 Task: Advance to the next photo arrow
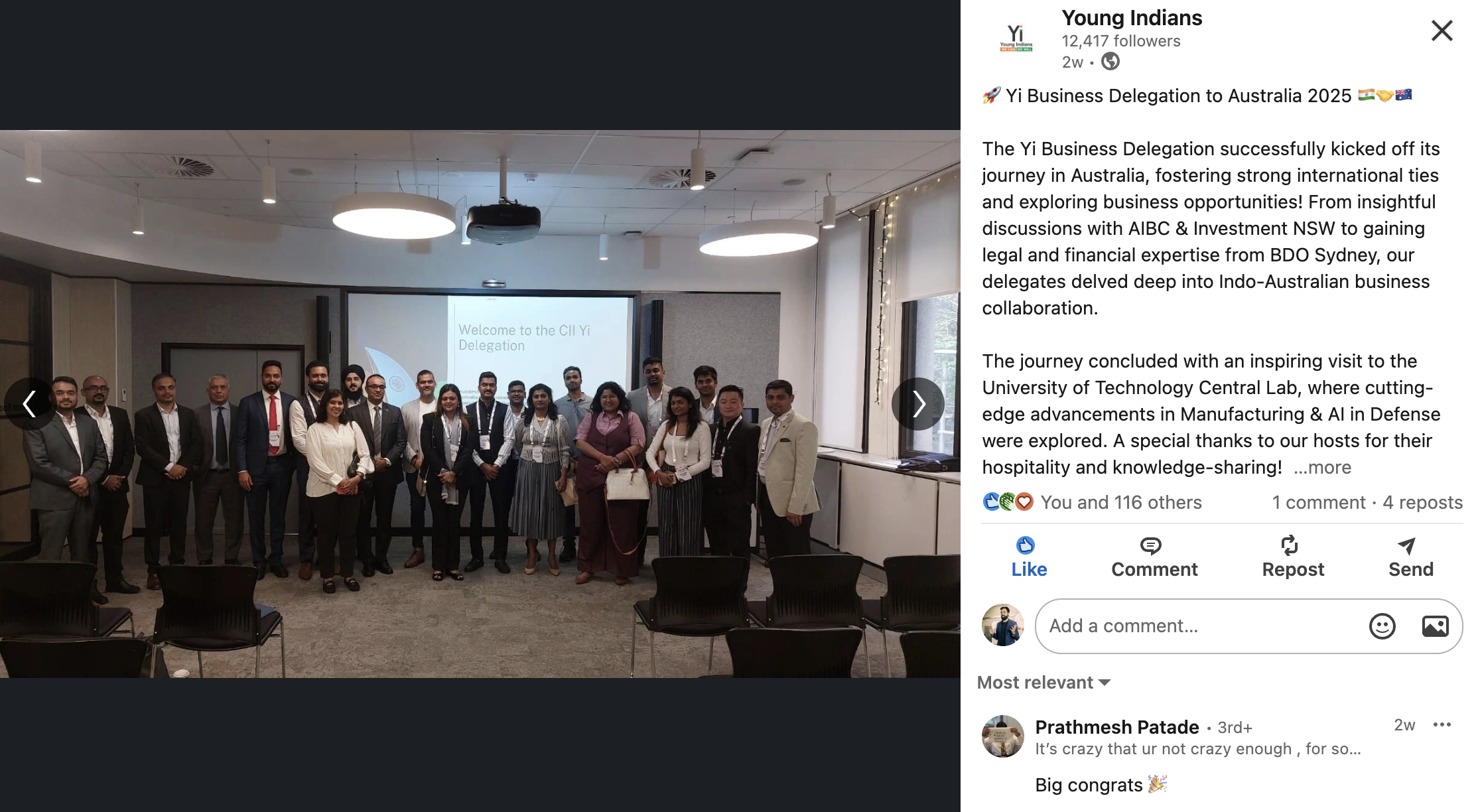point(918,403)
